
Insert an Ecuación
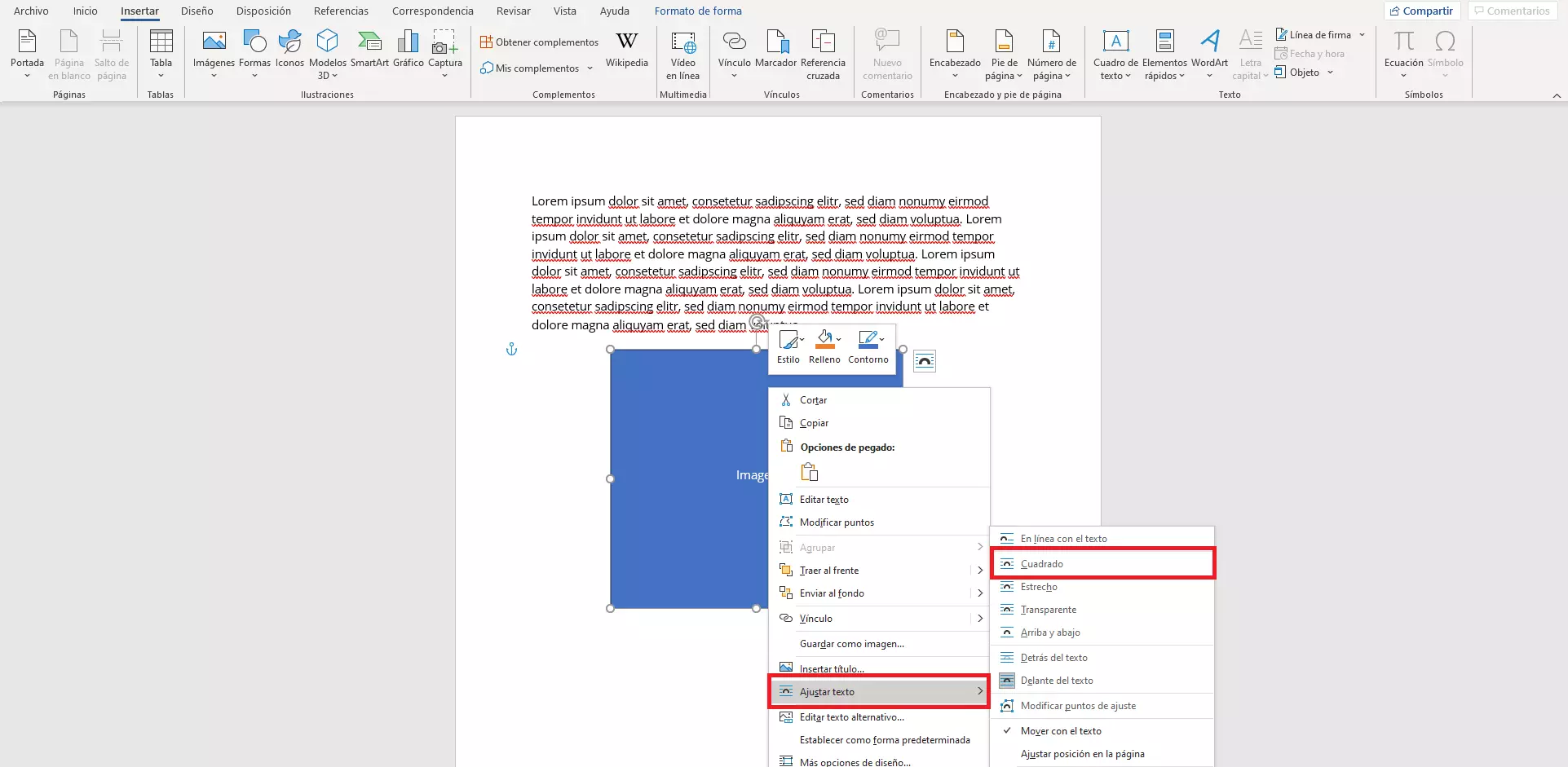(x=1403, y=54)
